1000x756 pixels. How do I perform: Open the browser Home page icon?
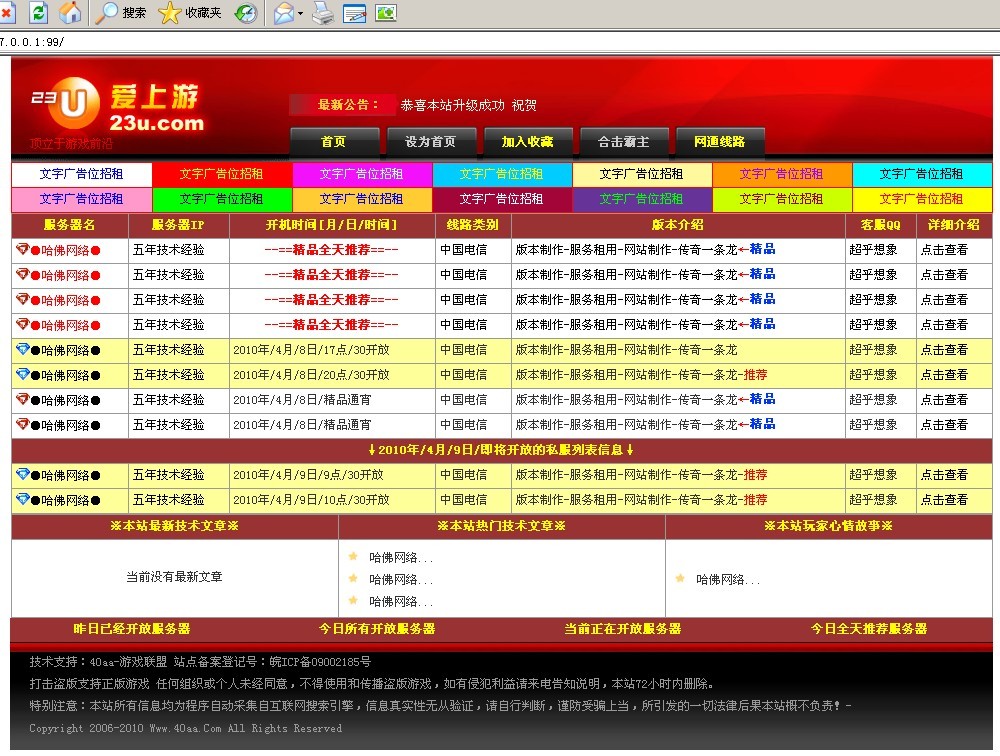point(68,14)
